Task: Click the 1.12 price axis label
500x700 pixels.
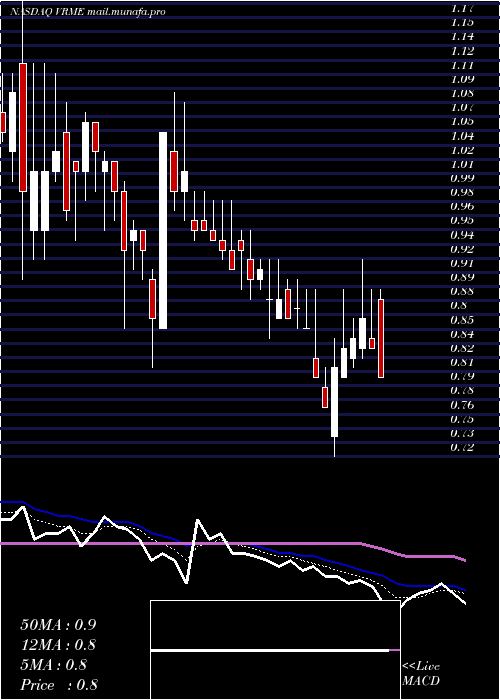Action: (x=462, y=50)
